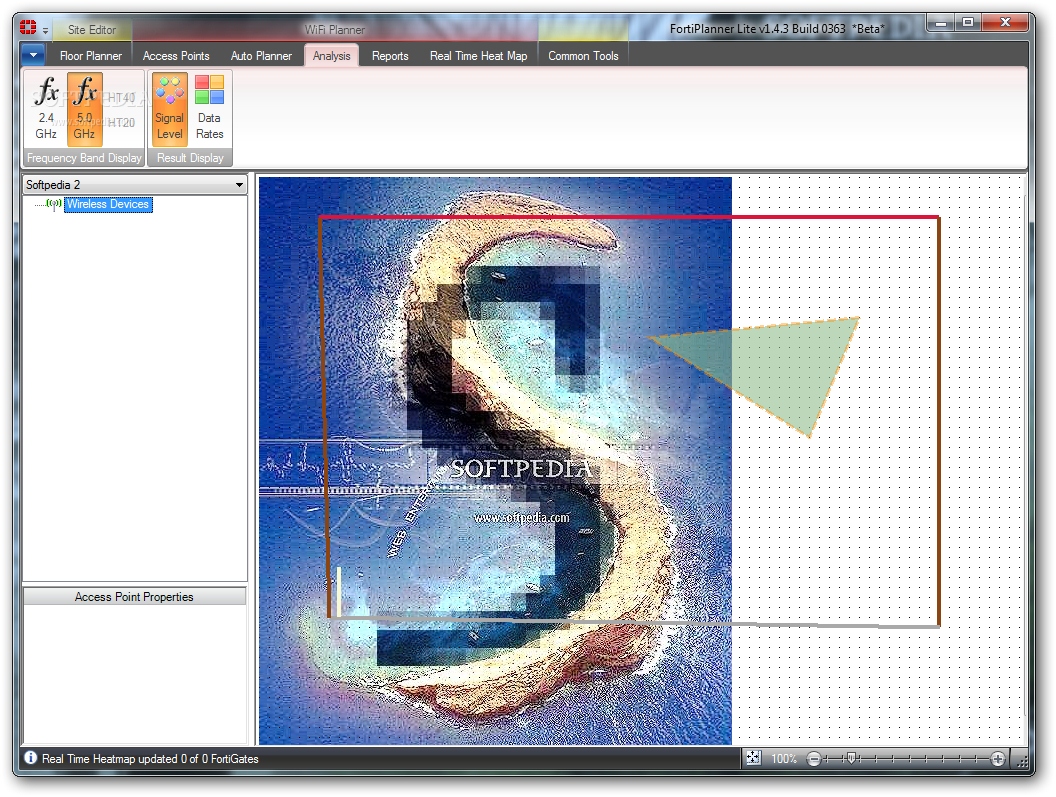Open the blue application menu dropdown button
Screen dimensions: 1056x797
click(33, 55)
